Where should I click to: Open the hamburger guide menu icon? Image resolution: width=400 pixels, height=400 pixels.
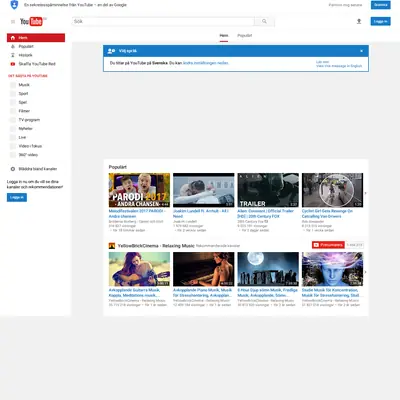pyautogui.click(x=13, y=22)
